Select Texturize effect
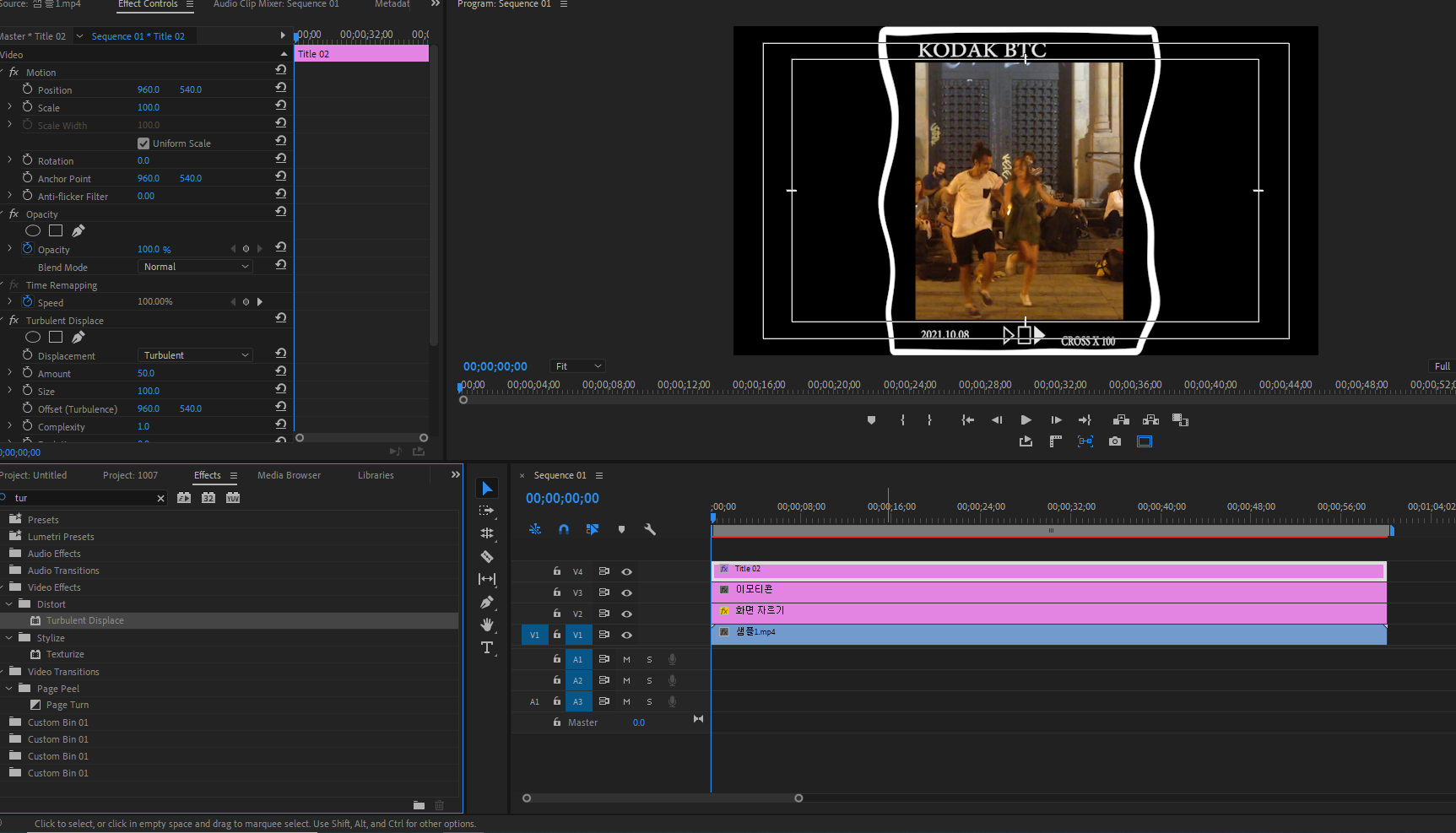Image resolution: width=1456 pixels, height=833 pixels. point(65,654)
